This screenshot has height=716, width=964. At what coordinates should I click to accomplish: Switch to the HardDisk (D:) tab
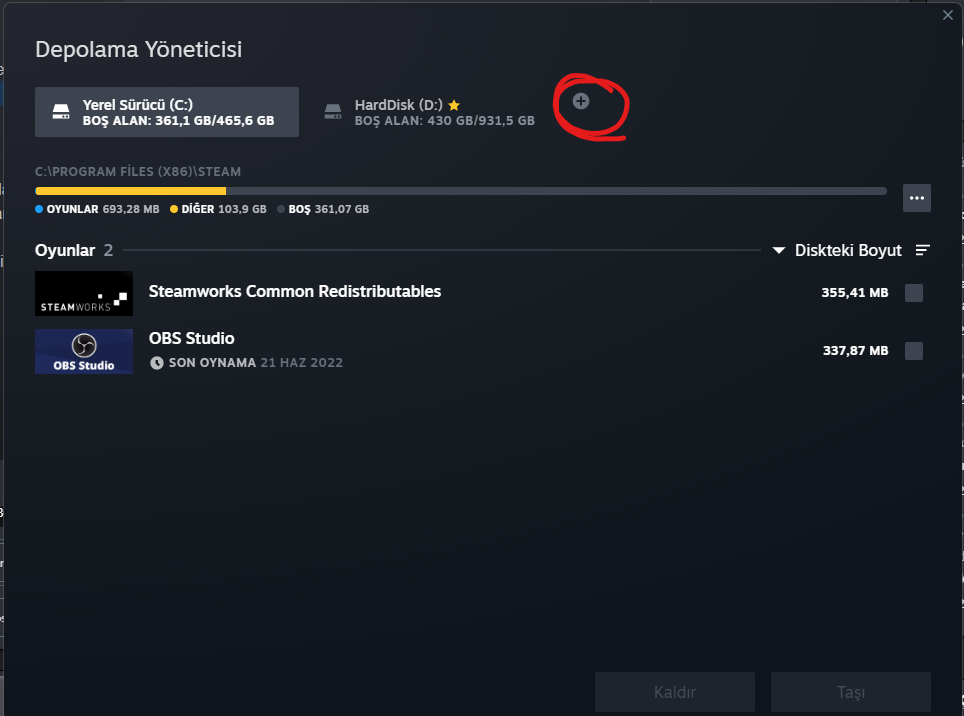point(430,112)
